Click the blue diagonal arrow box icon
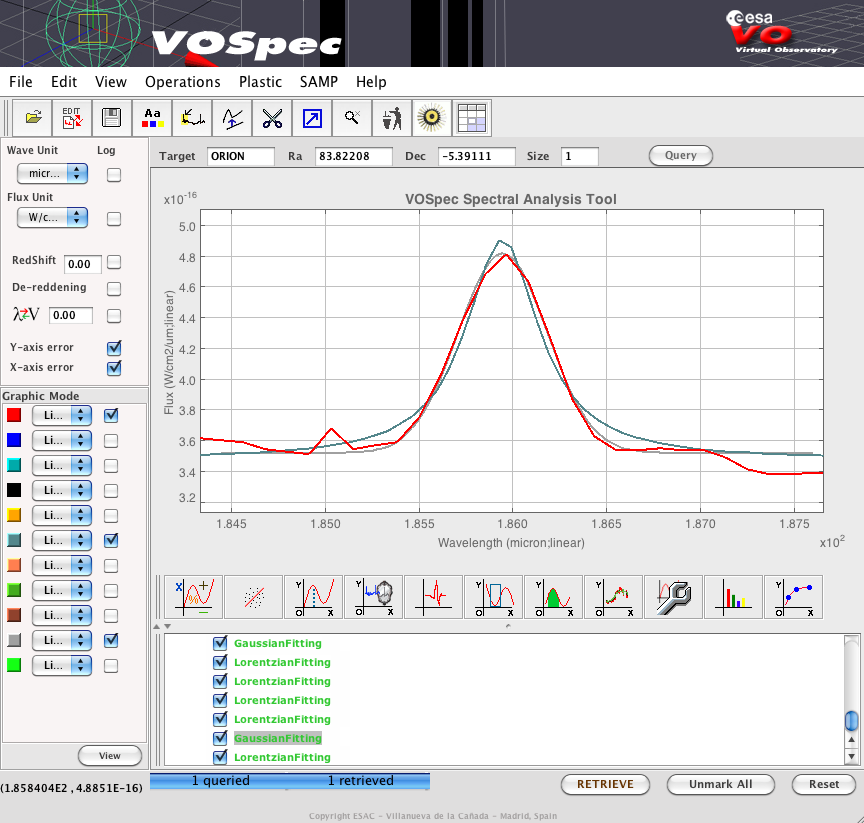This screenshot has width=864, height=823. [312, 118]
